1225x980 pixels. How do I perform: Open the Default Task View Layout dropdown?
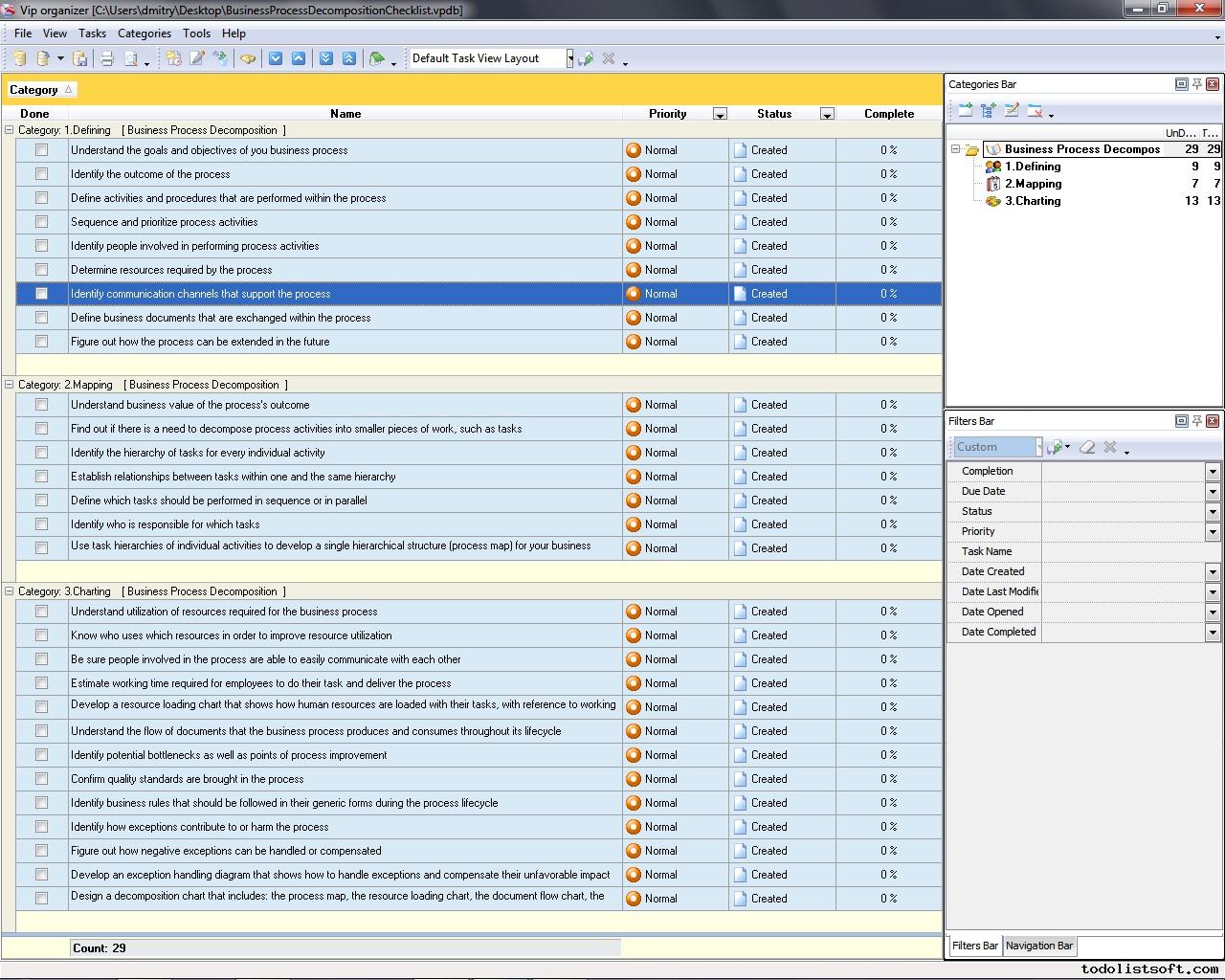[x=569, y=58]
